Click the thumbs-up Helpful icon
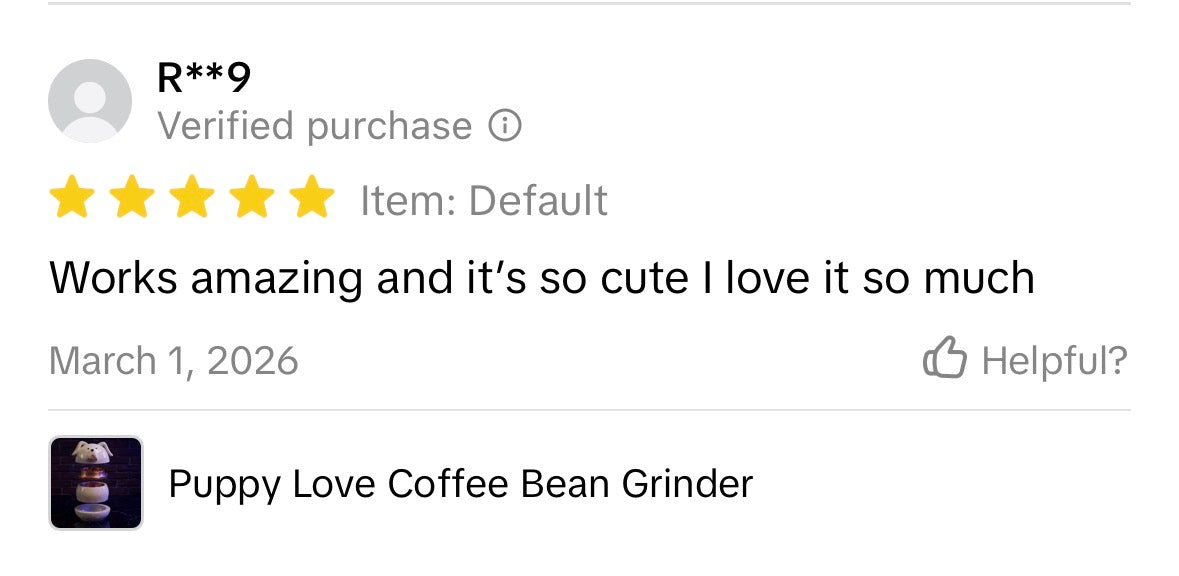The height and width of the screenshot is (576, 1179). (x=944, y=359)
